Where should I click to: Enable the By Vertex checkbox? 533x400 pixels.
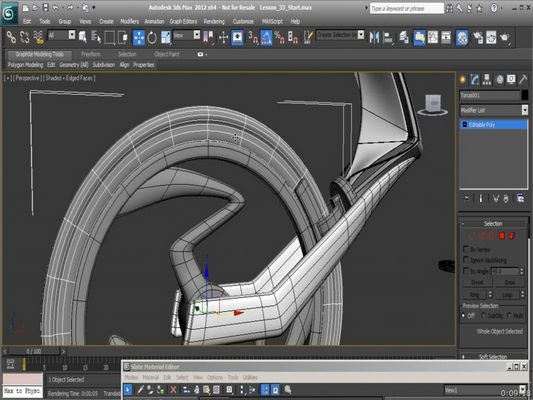pos(466,249)
